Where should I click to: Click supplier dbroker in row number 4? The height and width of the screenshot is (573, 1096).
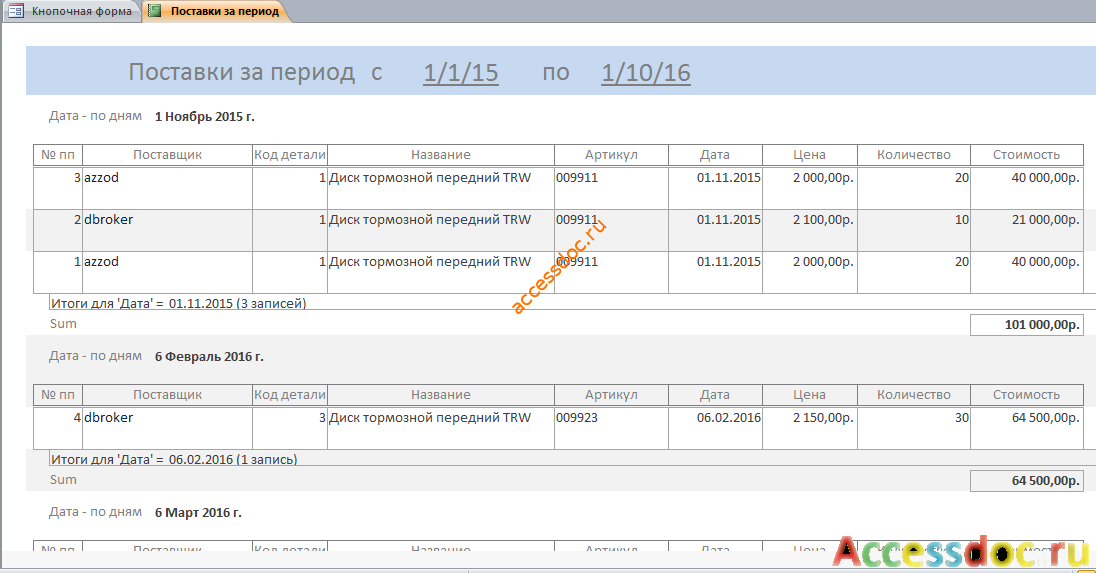coord(167,428)
